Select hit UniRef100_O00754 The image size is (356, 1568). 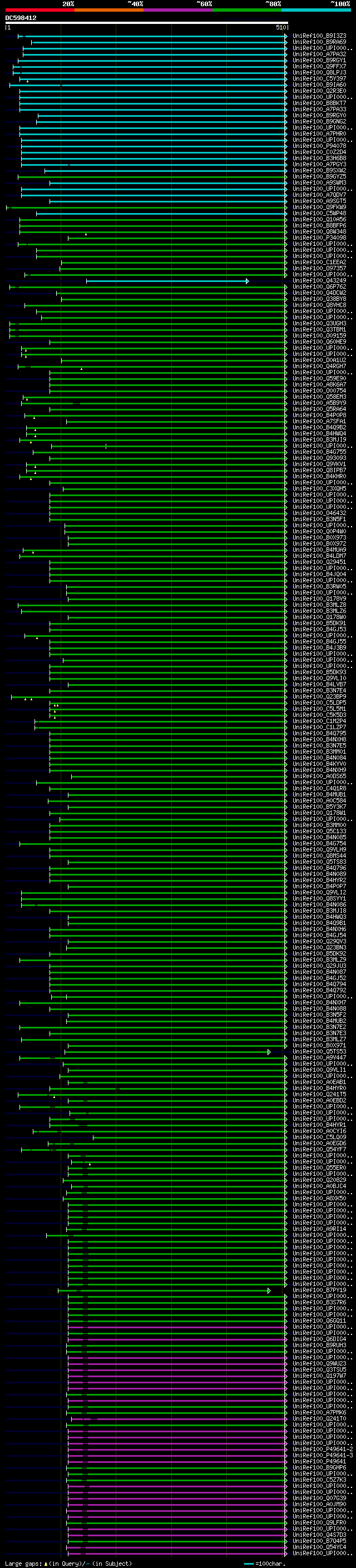pyautogui.click(x=319, y=391)
